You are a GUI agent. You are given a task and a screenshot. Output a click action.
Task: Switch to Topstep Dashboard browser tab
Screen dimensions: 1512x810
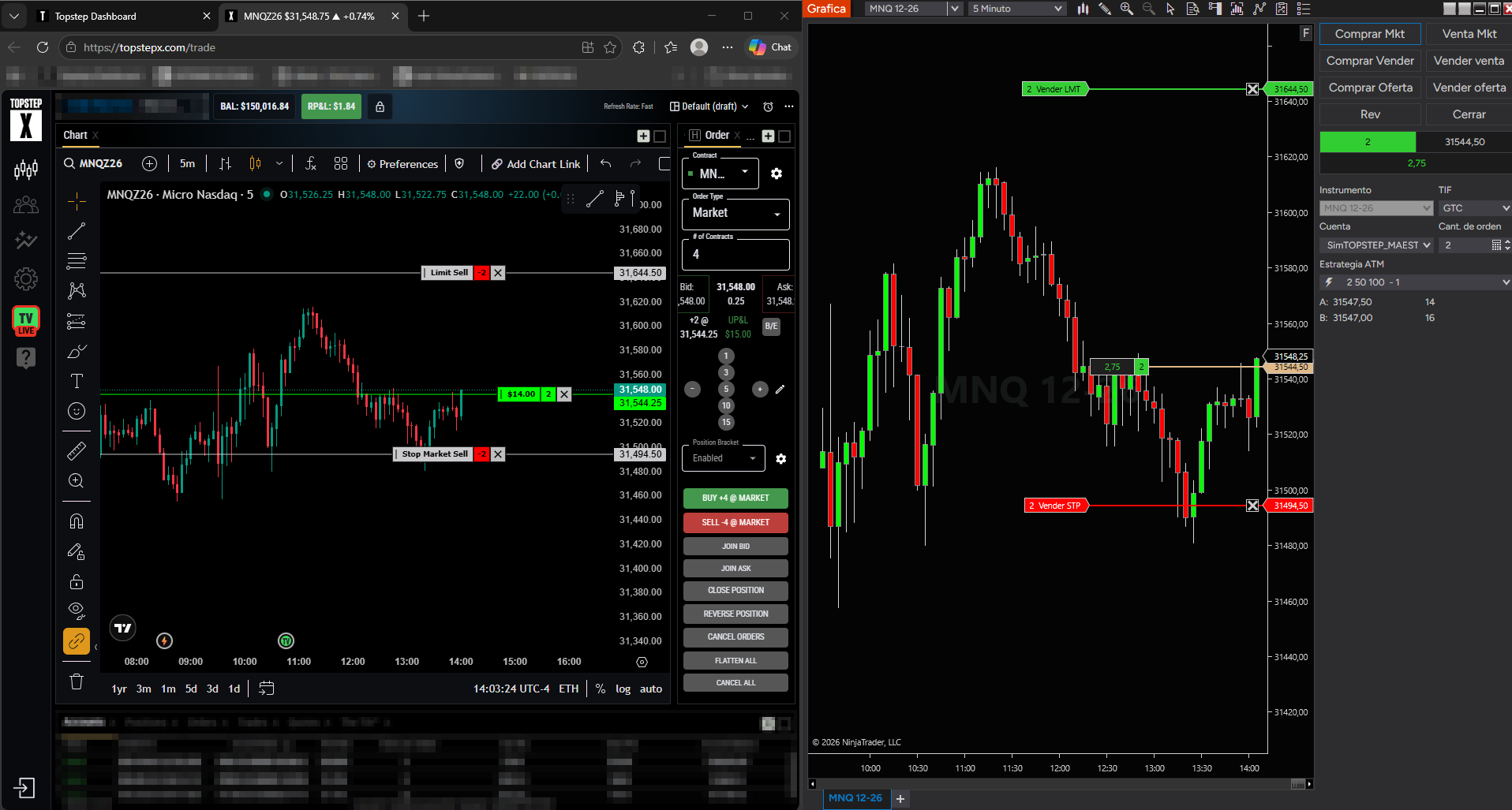click(125, 16)
